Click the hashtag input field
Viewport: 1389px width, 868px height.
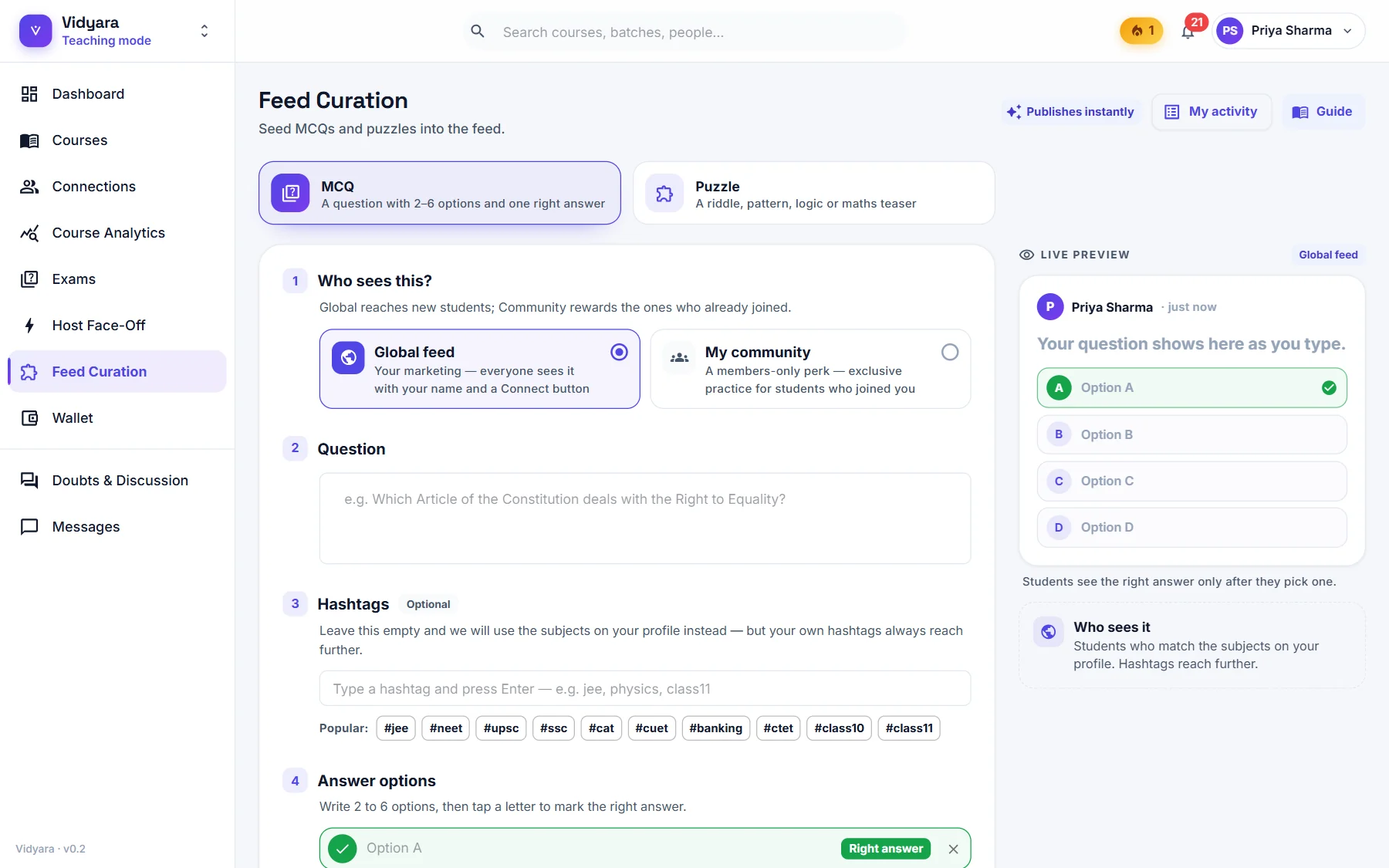pyautogui.click(x=645, y=688)
